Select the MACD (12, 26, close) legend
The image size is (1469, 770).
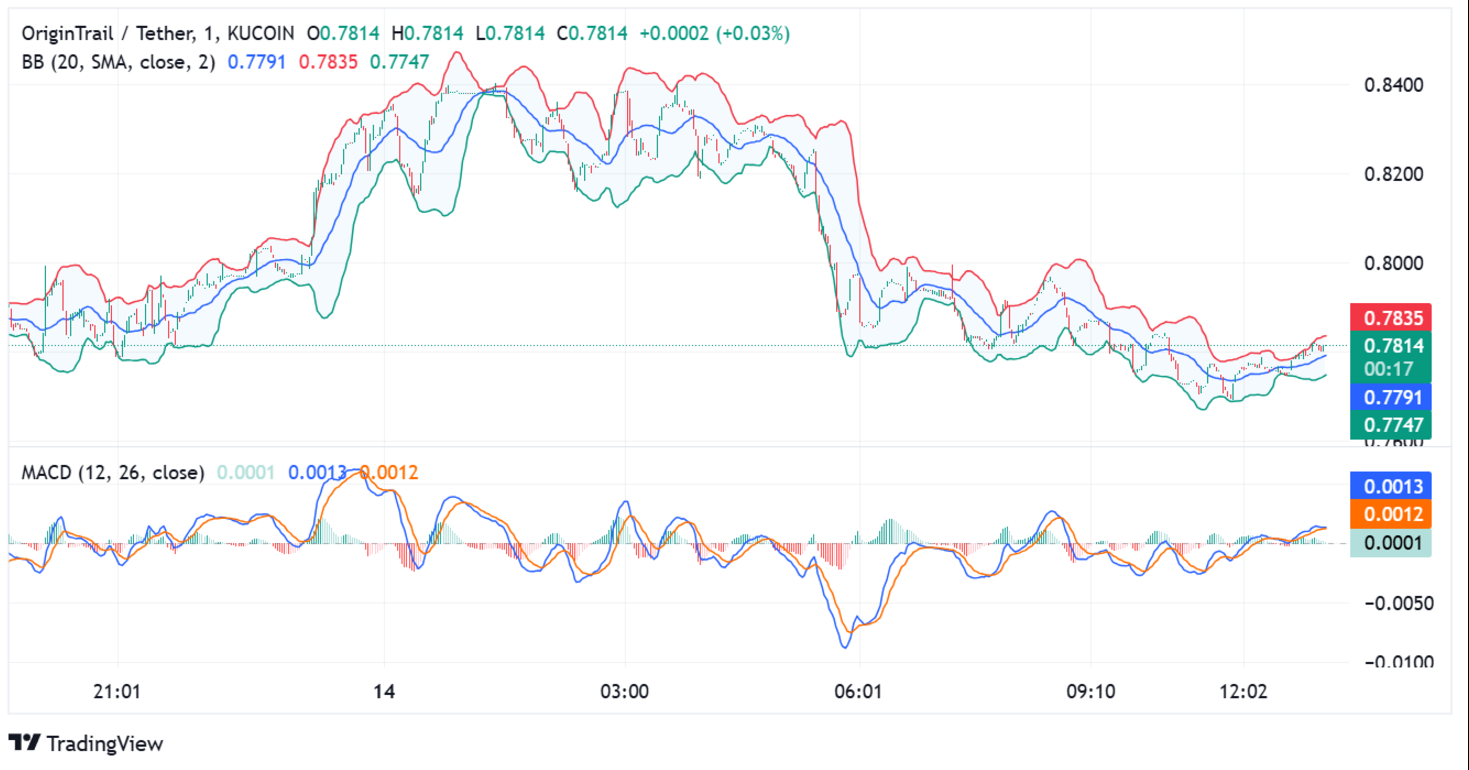pos(113,472)
